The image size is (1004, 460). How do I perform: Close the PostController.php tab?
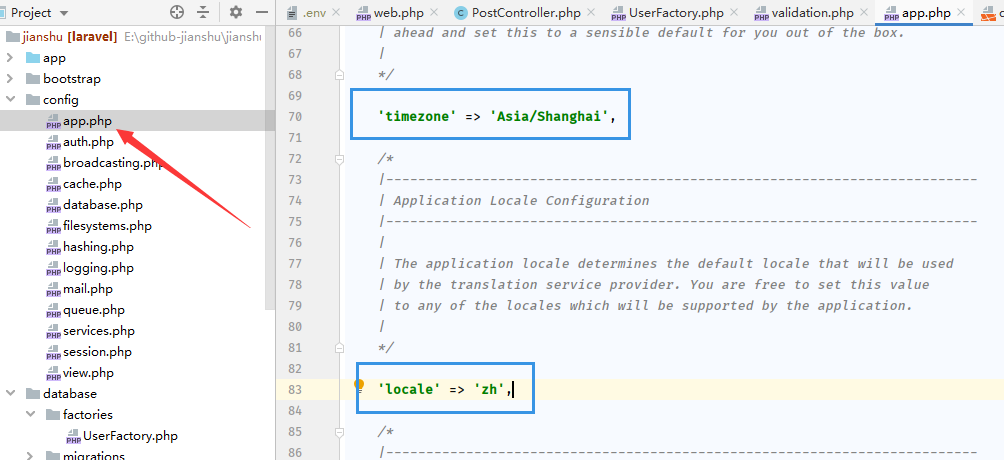[590, 12]
